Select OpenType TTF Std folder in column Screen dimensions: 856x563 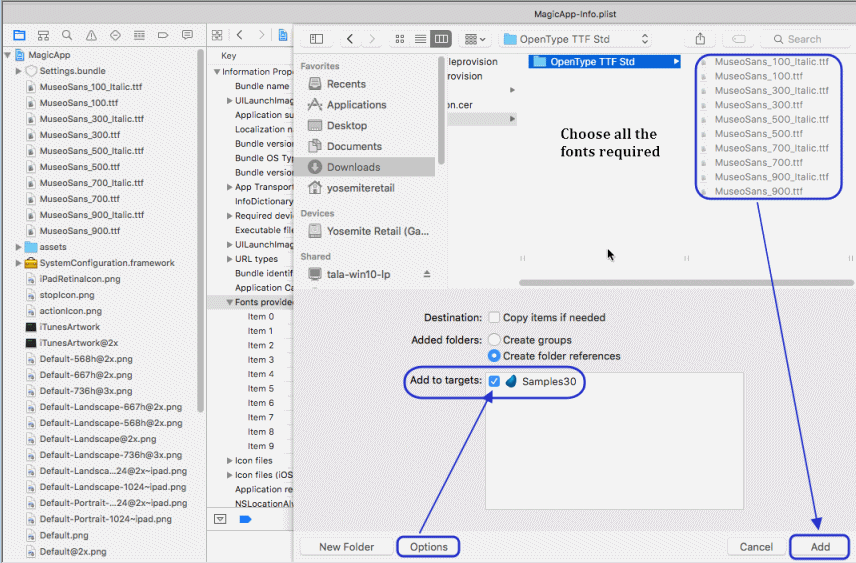point(605,62)
